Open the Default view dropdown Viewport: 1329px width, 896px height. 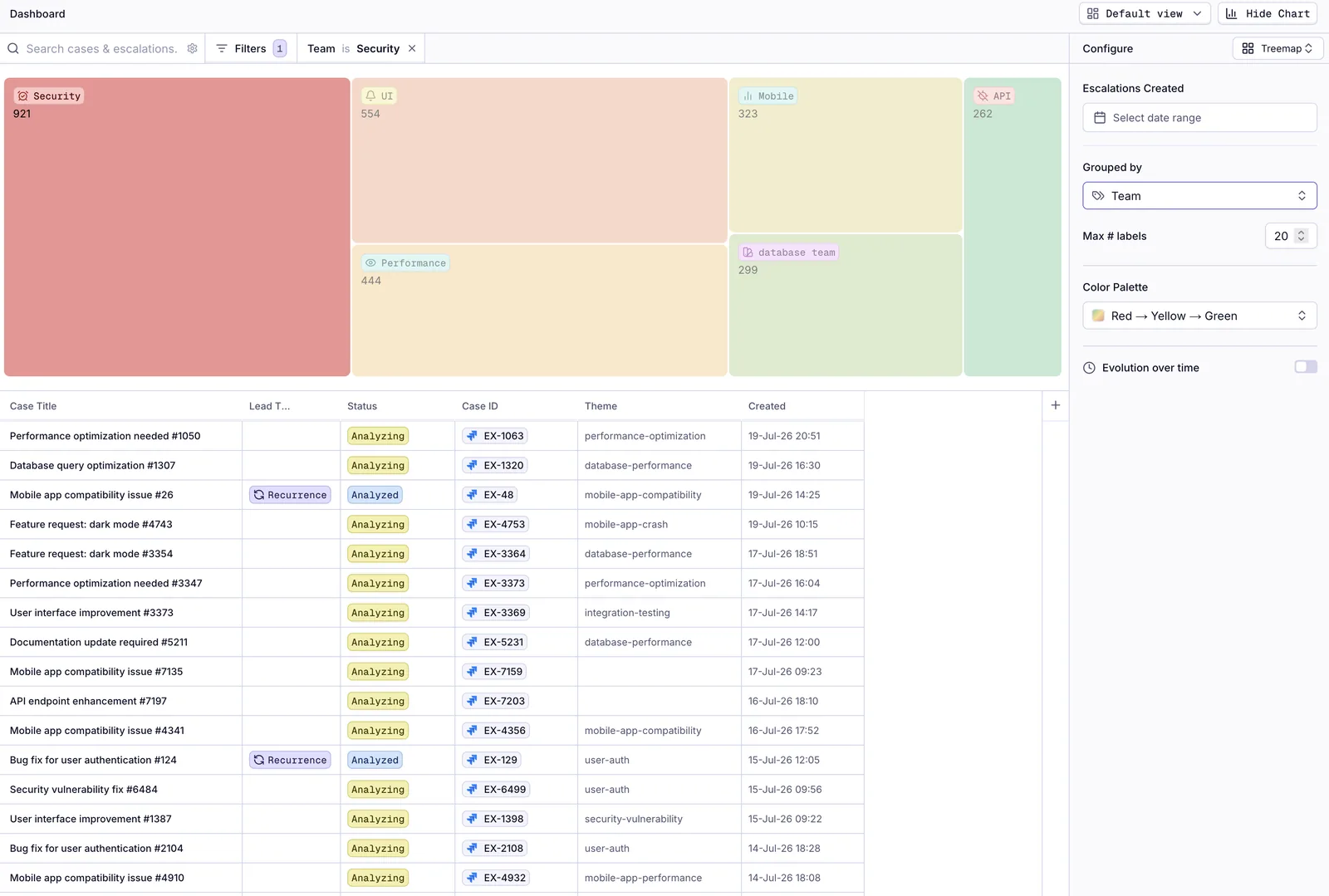coord(1145,13)
